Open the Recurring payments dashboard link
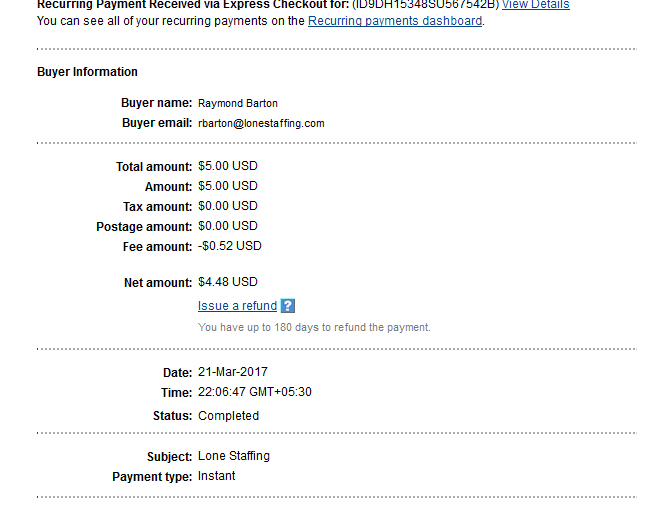Screen dimensions: 664x513 tap(395, 21)
